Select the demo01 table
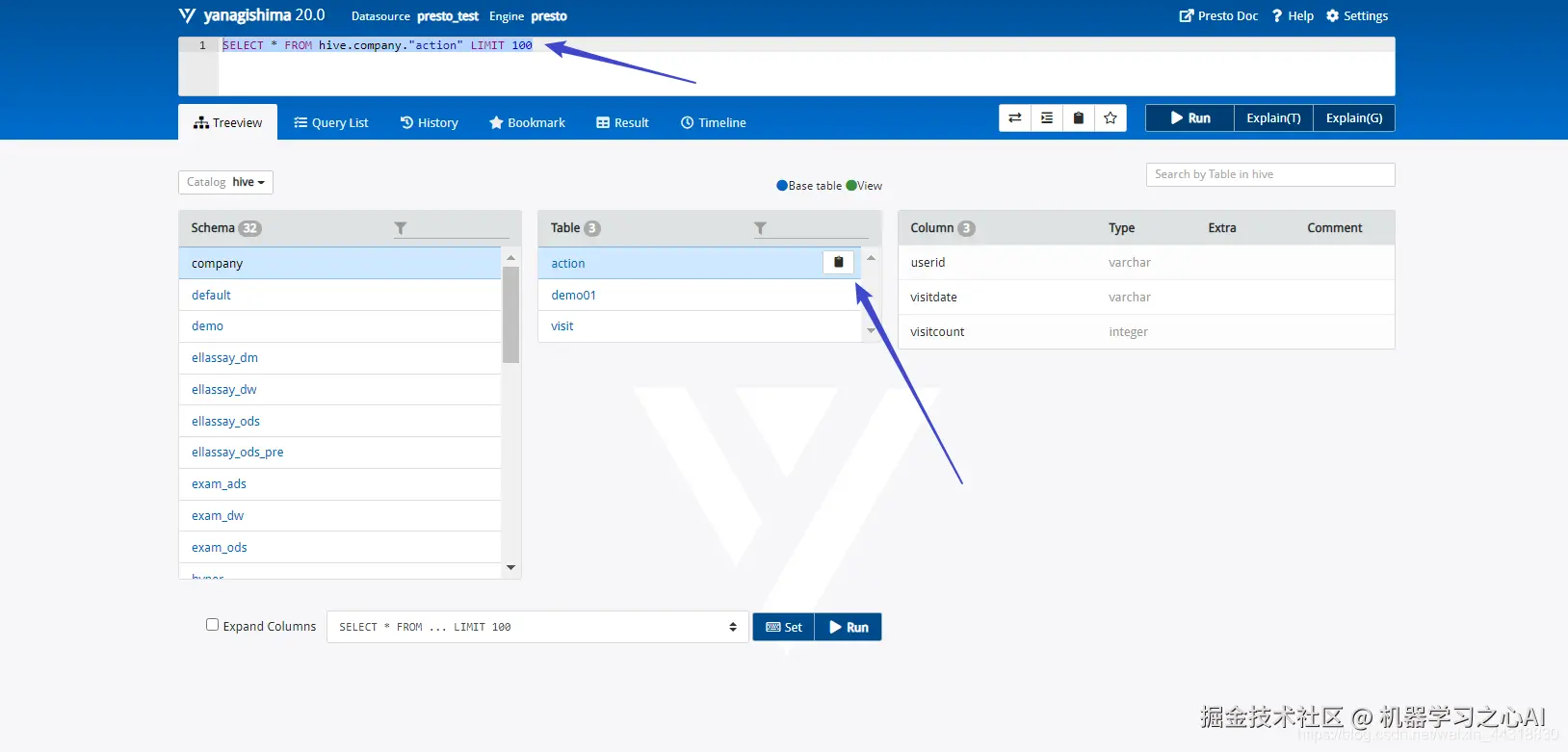Viewport: 1568px width, 752px height. [699, 295]
